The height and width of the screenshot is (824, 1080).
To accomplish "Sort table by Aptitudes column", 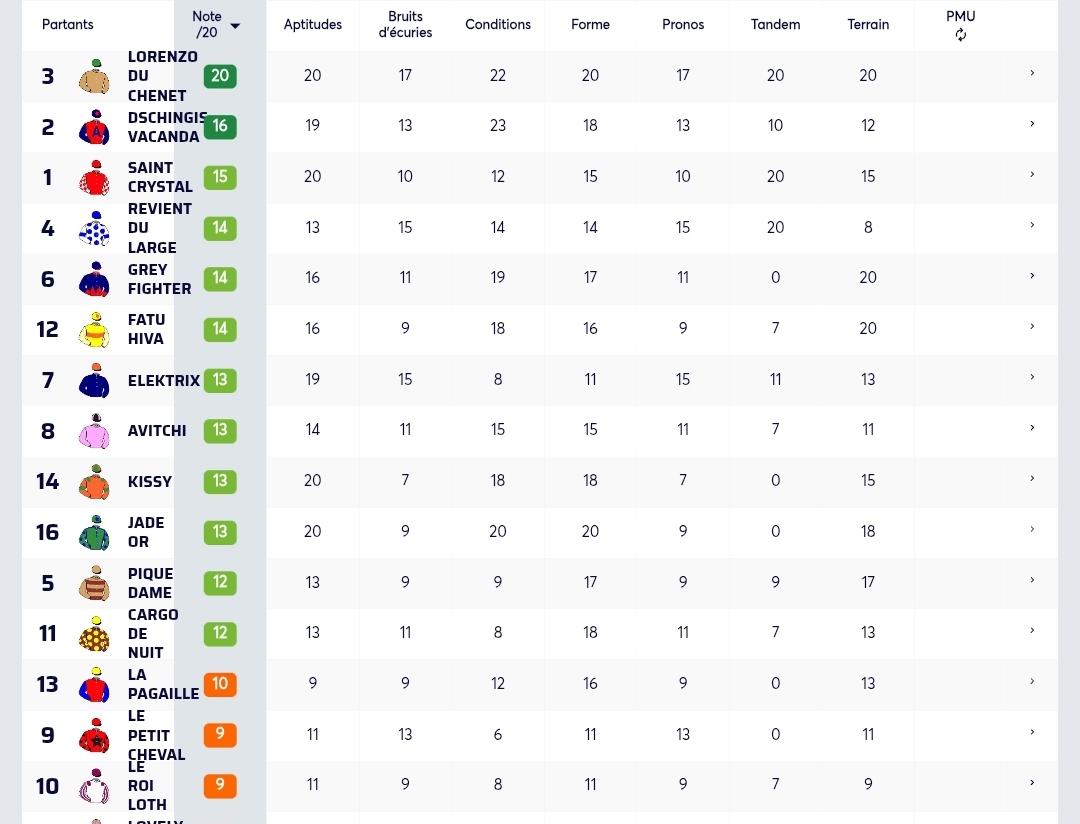I will (x=313, y=24).
